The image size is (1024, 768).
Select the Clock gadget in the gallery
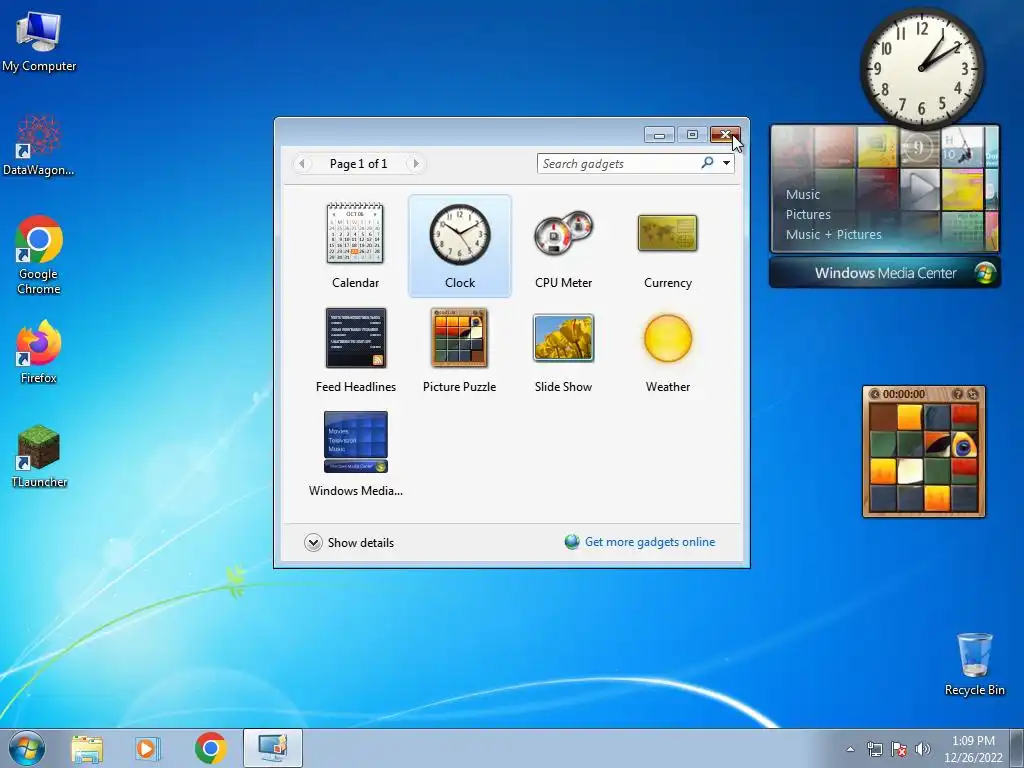(460, 246)
